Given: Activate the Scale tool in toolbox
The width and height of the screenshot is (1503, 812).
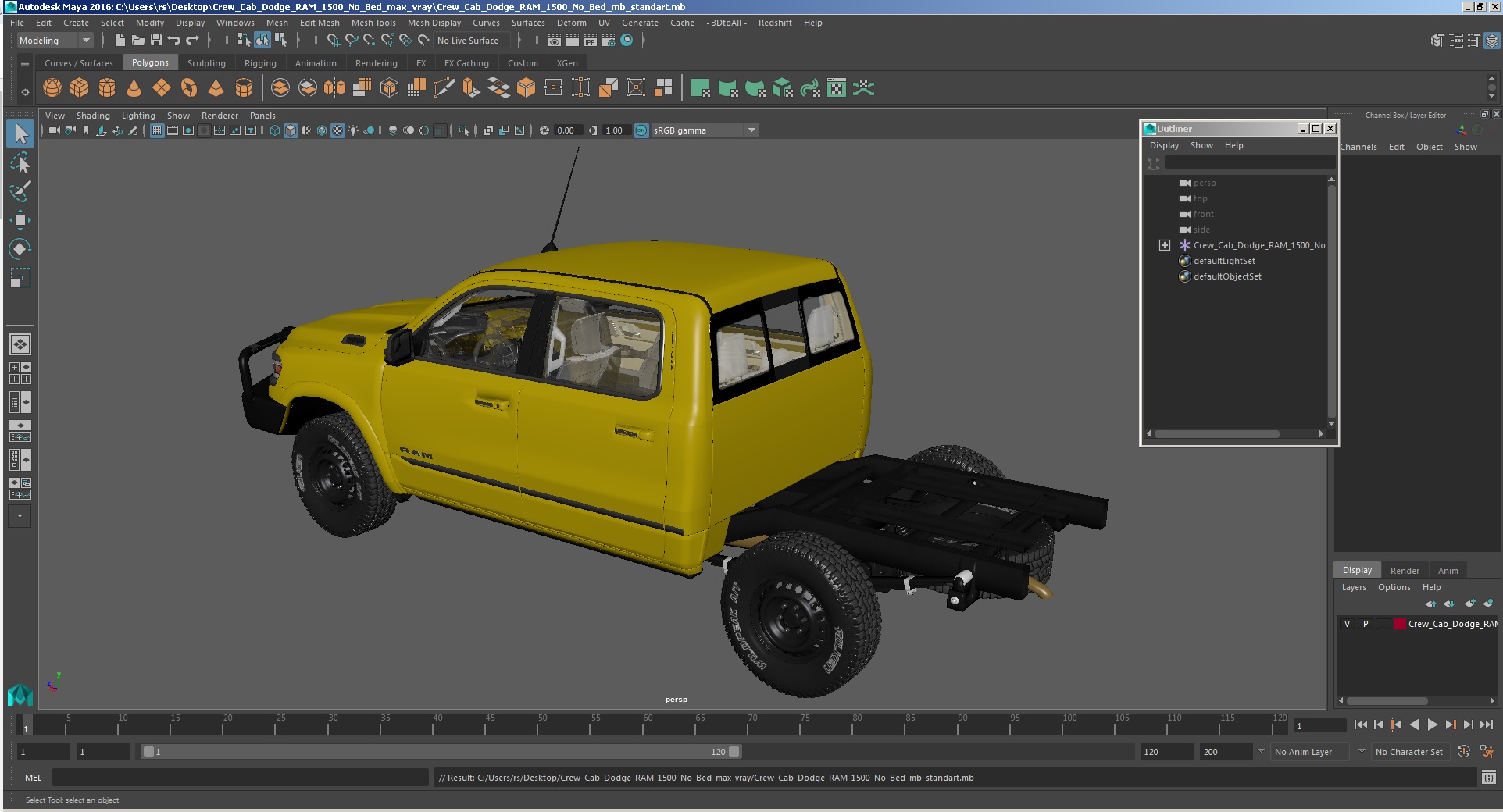Looking at the screenshot, I should click(20, 278).
